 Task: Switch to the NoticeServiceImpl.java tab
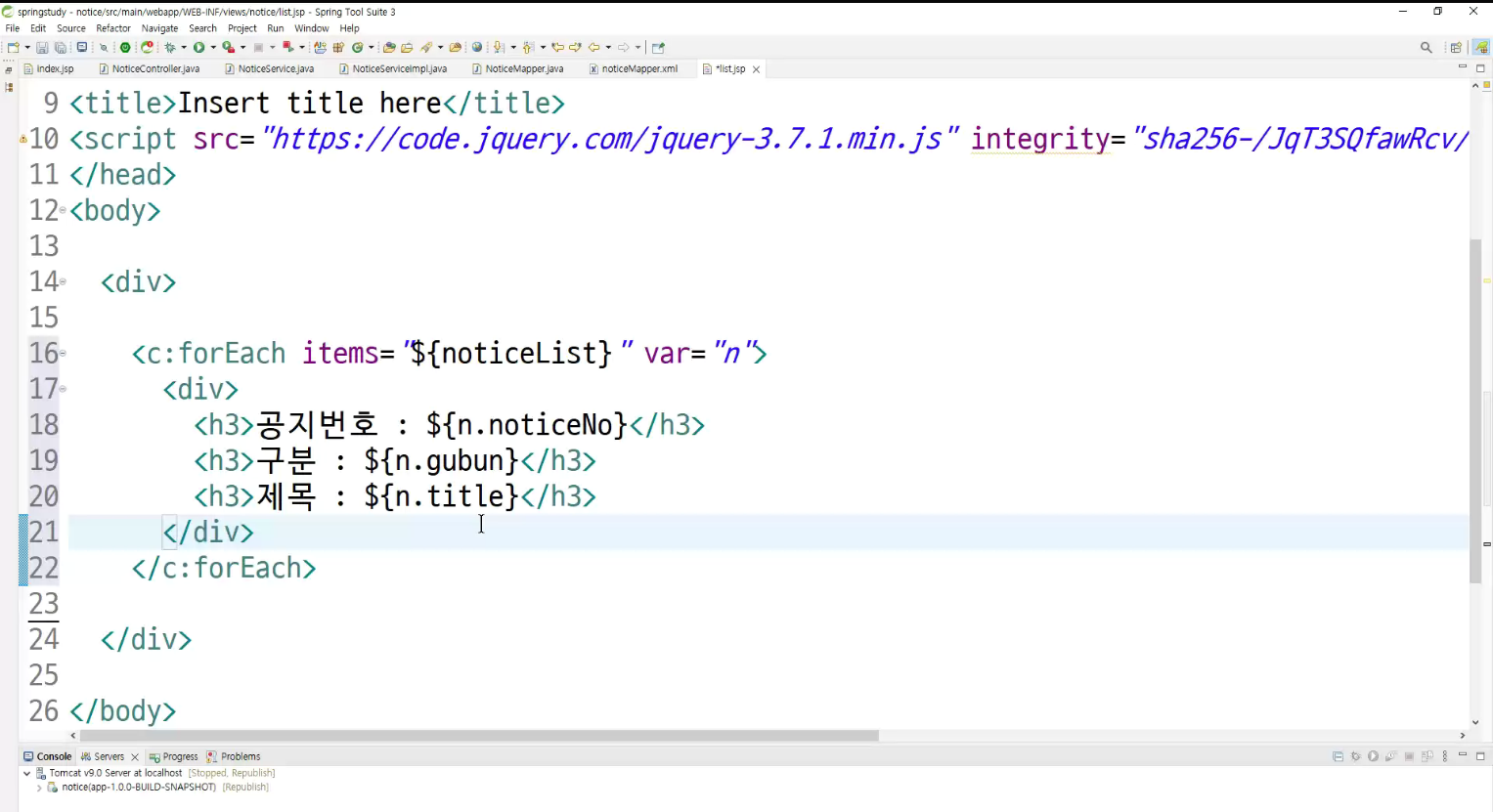pos(392,68)
